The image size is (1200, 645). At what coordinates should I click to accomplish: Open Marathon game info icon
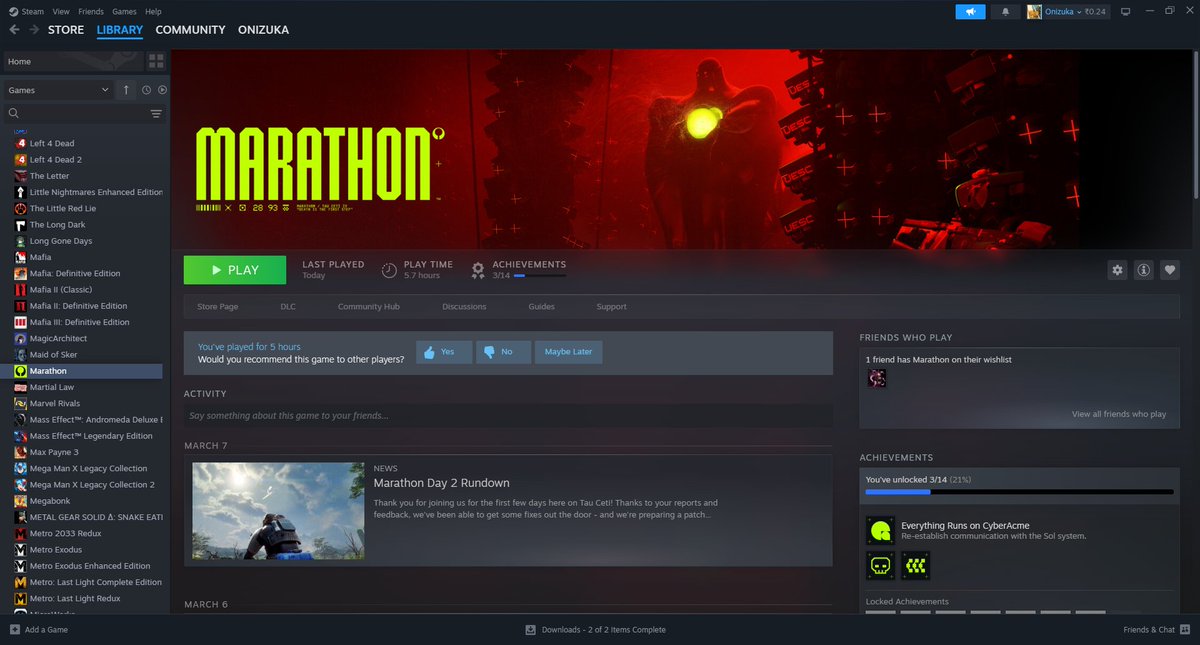click(x=1143, y=270)
